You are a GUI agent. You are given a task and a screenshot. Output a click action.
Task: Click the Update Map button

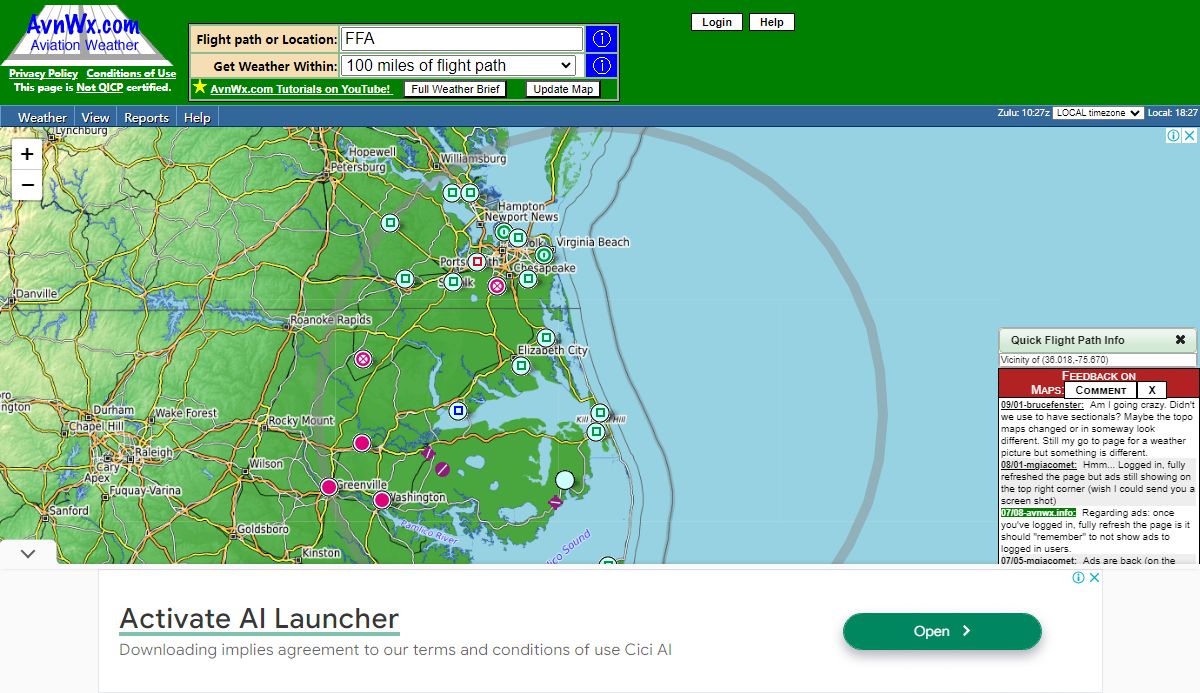pyautogui.click(x=563, y=89)
